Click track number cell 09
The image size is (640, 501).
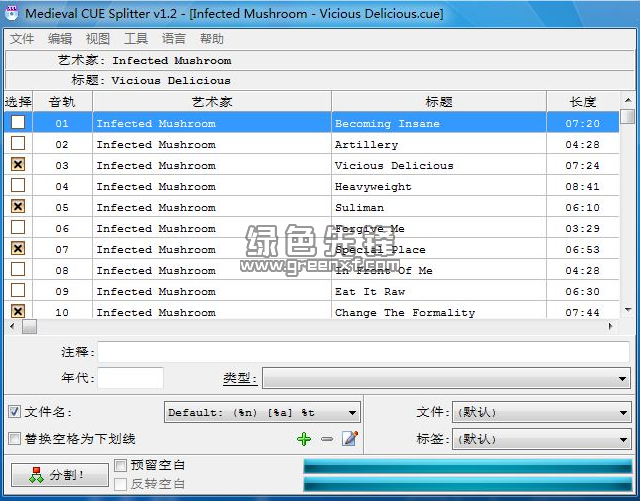(x=62, y=292)
